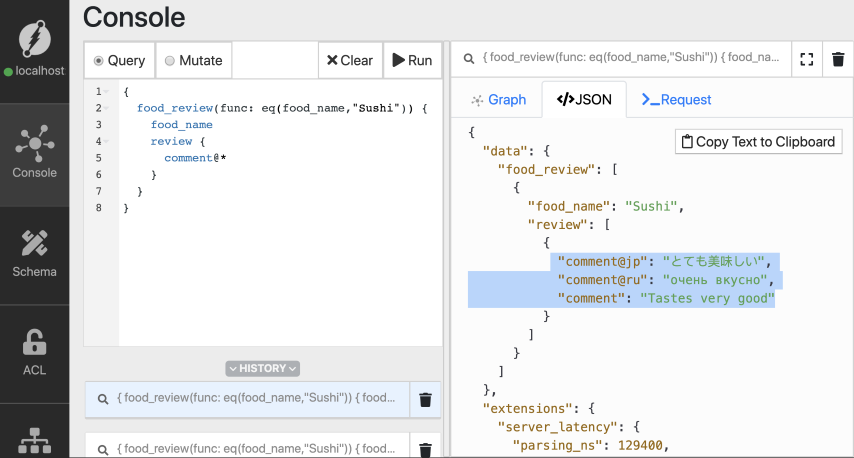Open the cluster icon at sidebar bottom
This screenshot has height=458, width=854.
(x=35, y=440)
